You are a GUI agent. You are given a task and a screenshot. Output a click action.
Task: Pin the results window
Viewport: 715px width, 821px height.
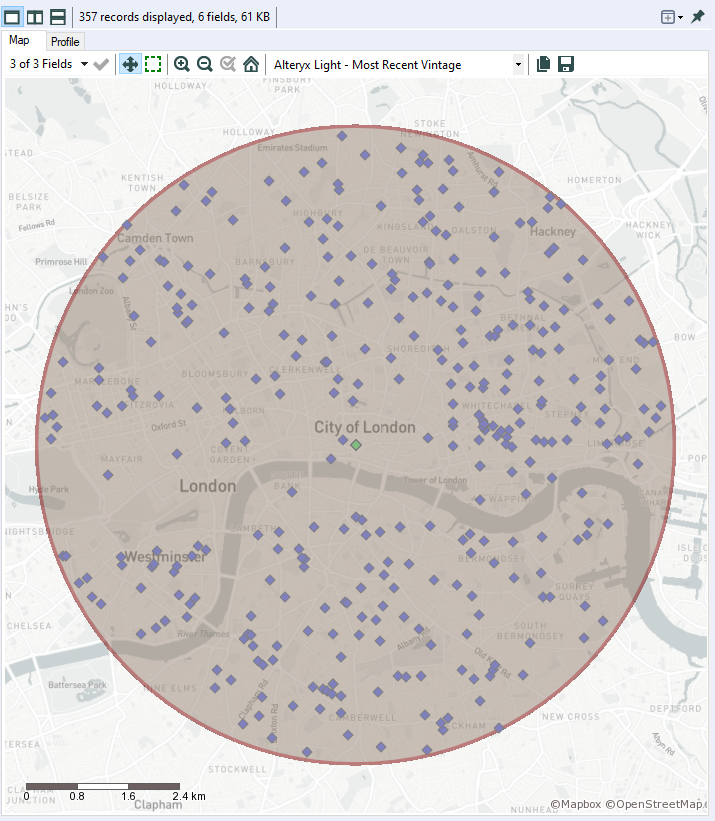pyautogui.click(x=698, y=17)
